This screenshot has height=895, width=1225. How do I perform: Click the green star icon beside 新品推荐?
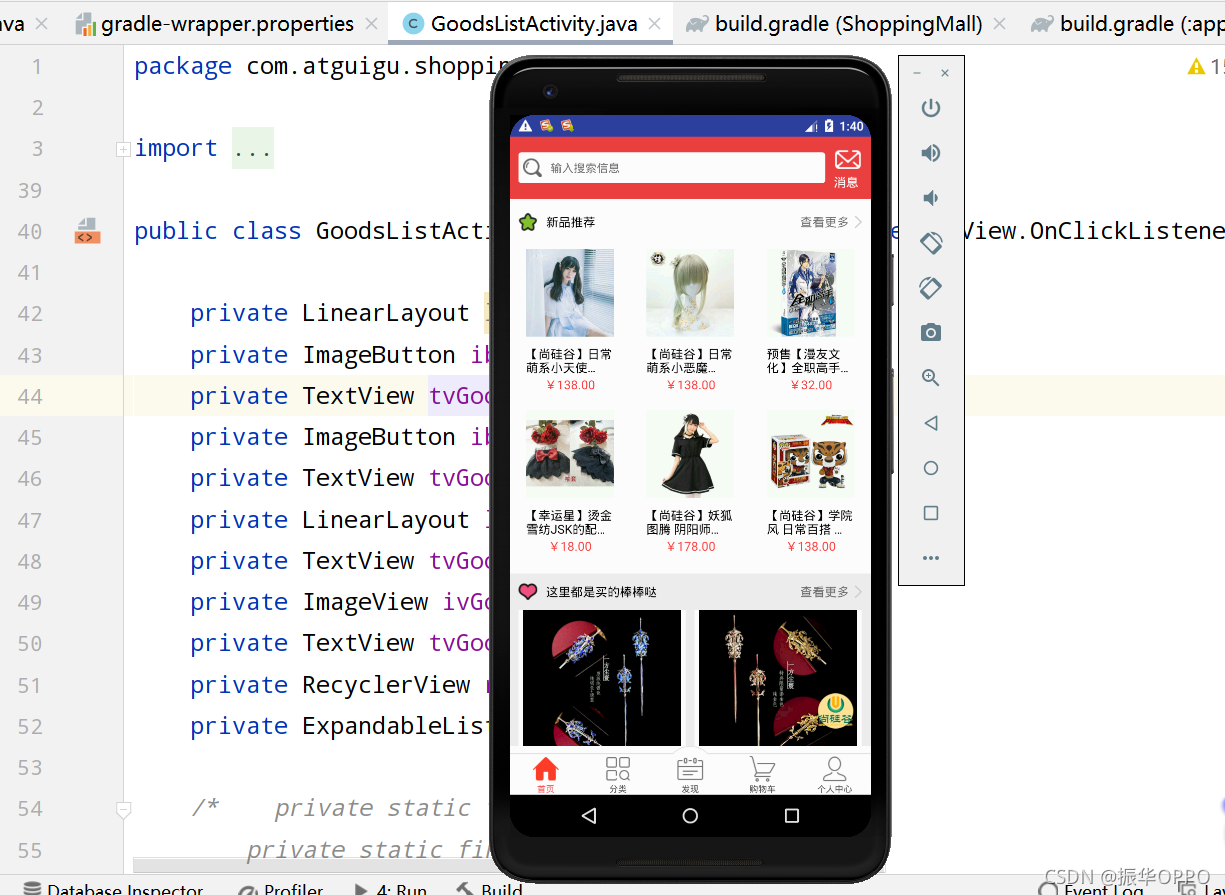pos(528,222)
